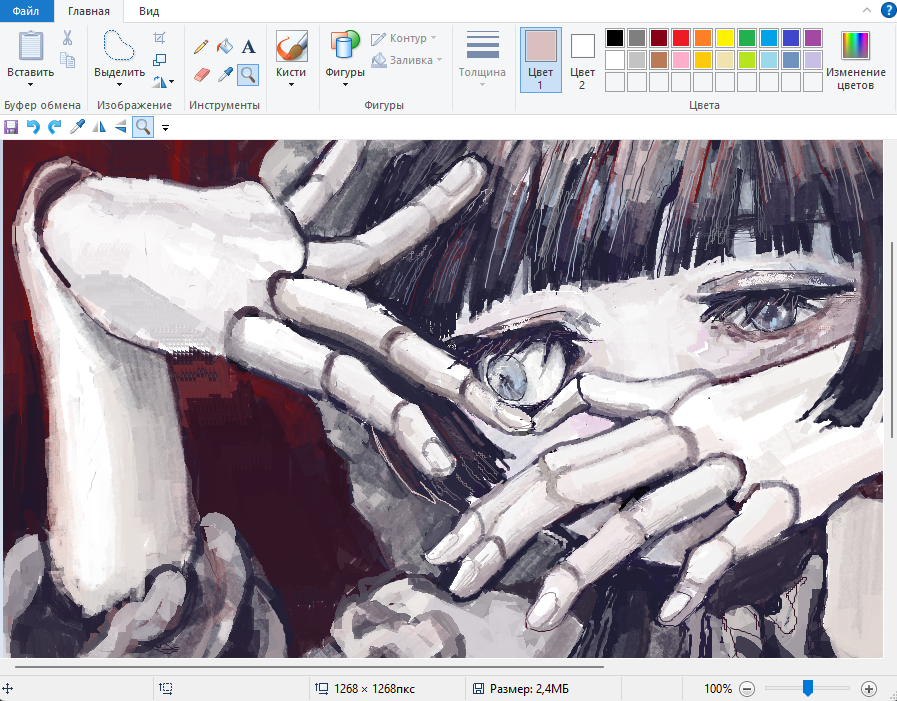The height and width of the screenshot is (701, 897).
Task: Open the Thickness (Толщина) dropdown
Action: pyautogui.click(x=482, y=60)
